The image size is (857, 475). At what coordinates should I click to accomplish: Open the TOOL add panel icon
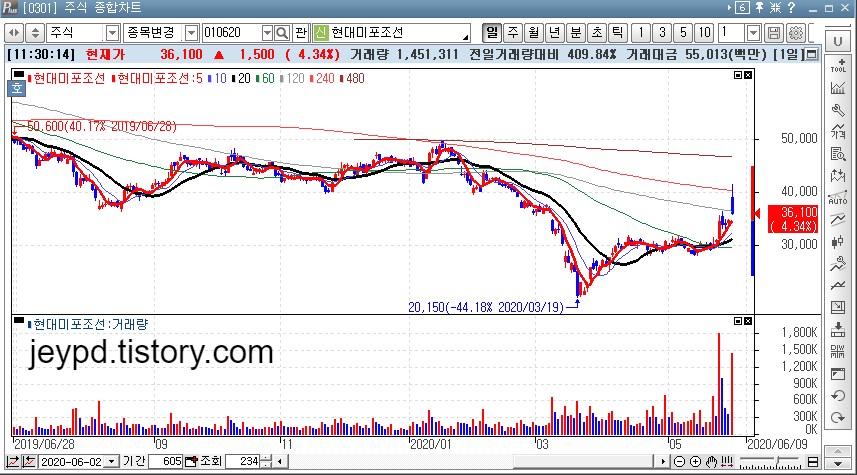838,65
